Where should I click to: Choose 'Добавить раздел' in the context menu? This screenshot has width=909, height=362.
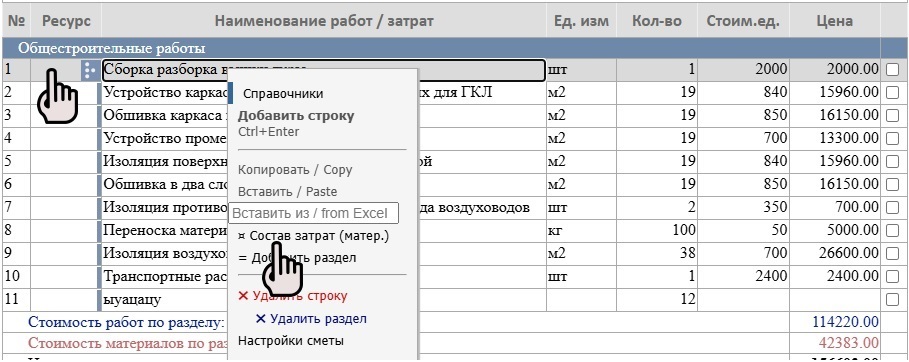(x=297, y=258)
